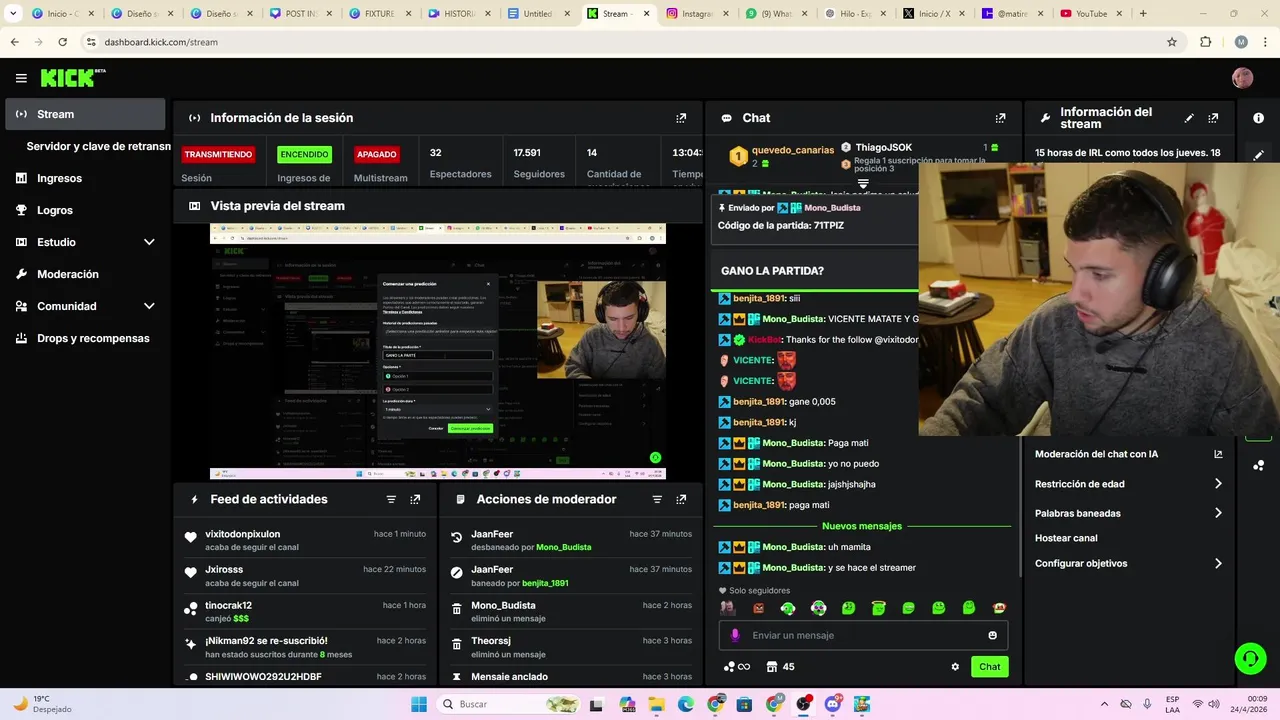Viewport: 1280px width, 720px height.
Task: Pop out the Acciones de moderador panel
Action: [681, 499]
